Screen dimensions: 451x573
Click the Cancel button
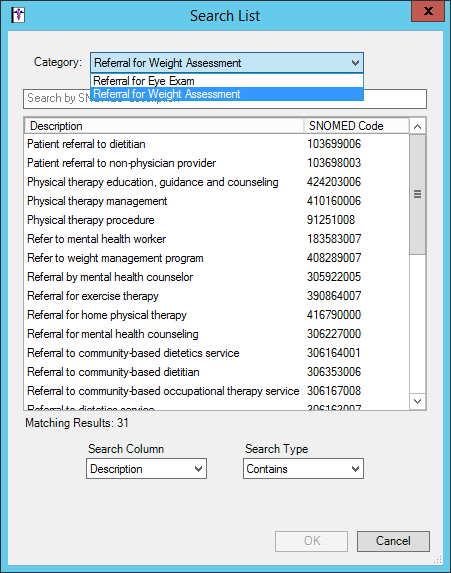pyautogui.click(x=393, y=541)
